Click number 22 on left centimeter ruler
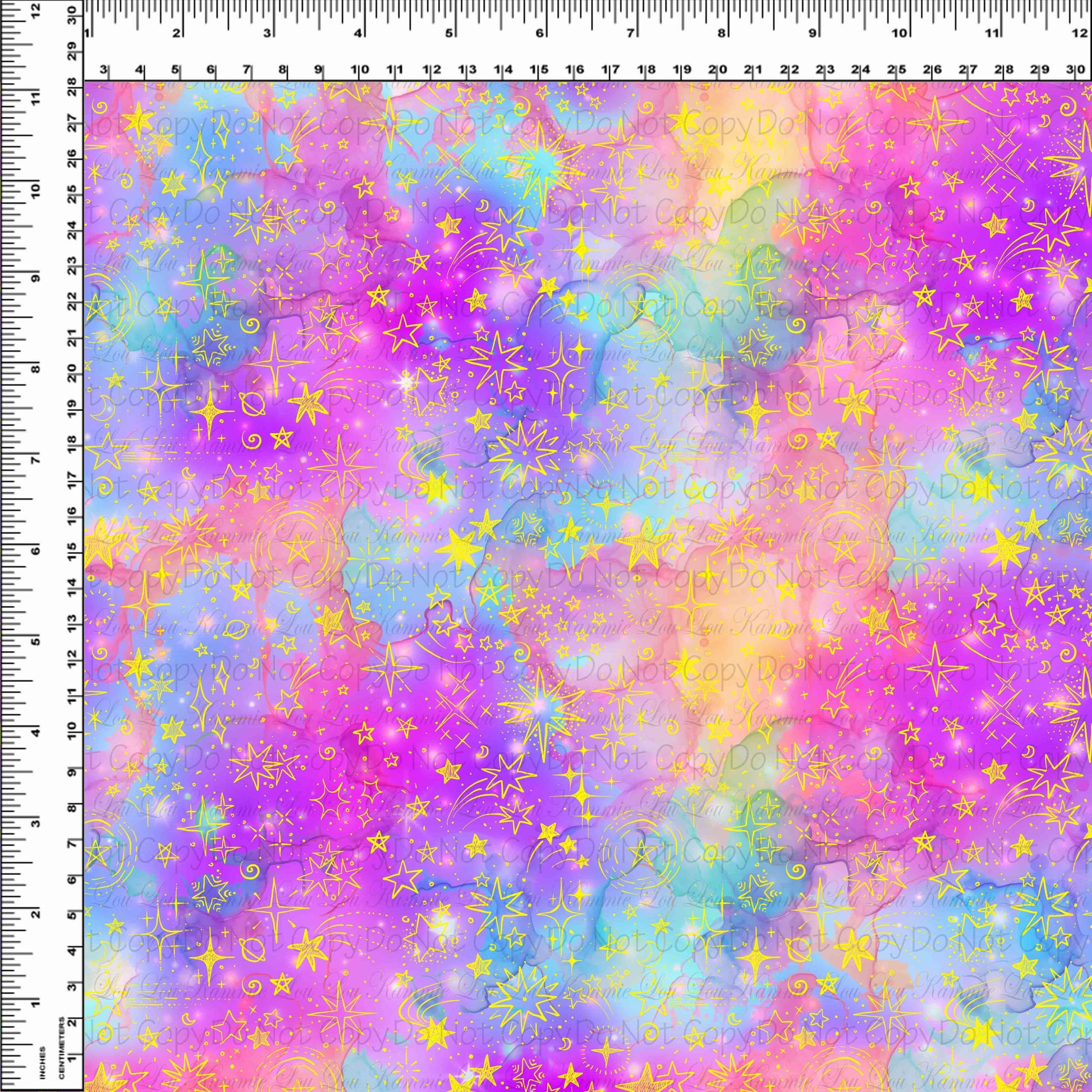Screen dimensions: 1092x1092 (x=72, y=303)
